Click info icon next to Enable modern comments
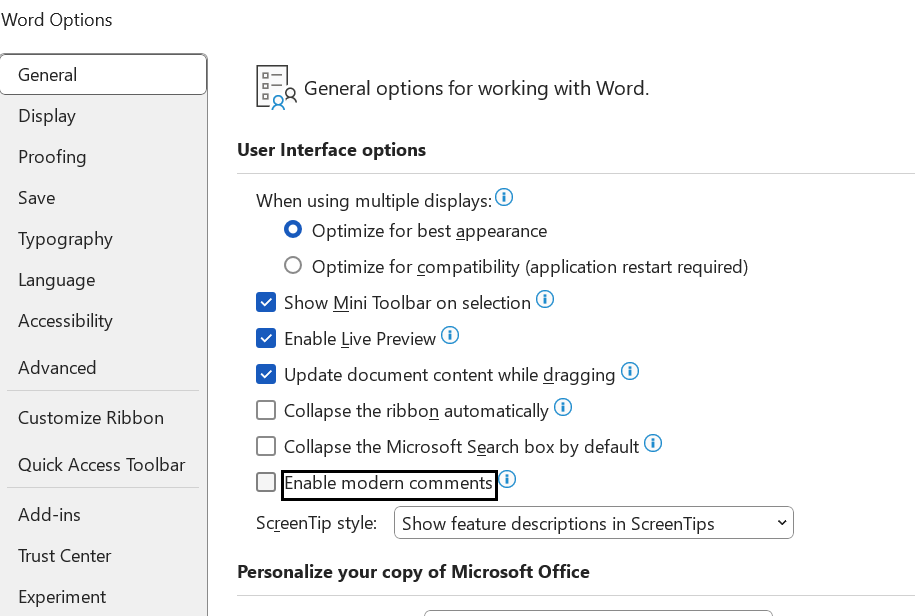Viewport: 915px width, 616px height. (x=507, y=480)
